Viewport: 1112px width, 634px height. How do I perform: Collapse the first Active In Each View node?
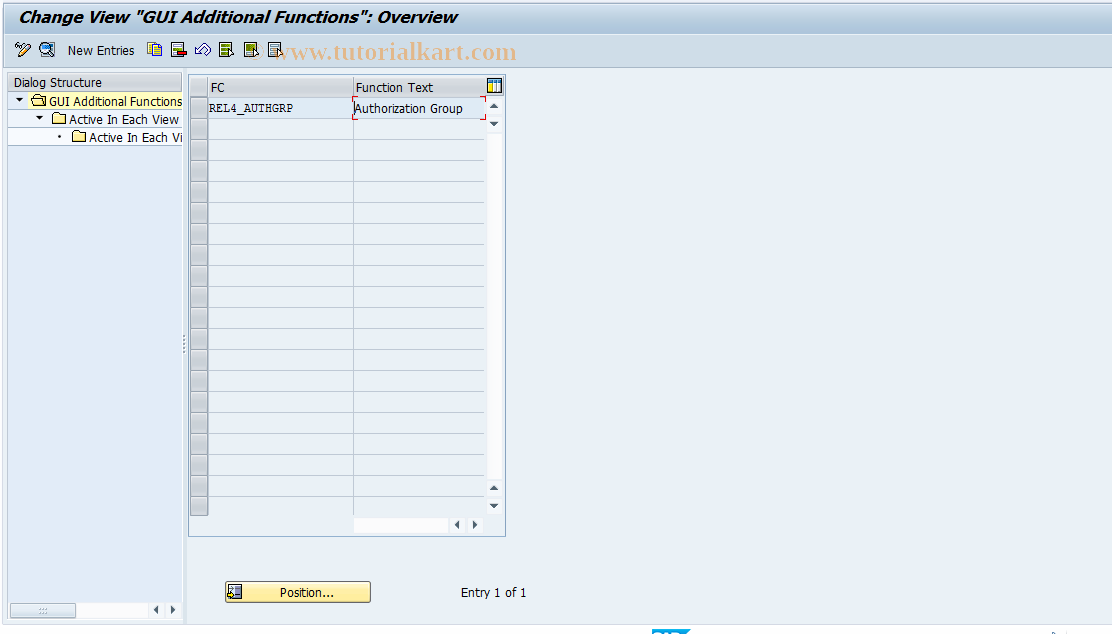point(40,118)
